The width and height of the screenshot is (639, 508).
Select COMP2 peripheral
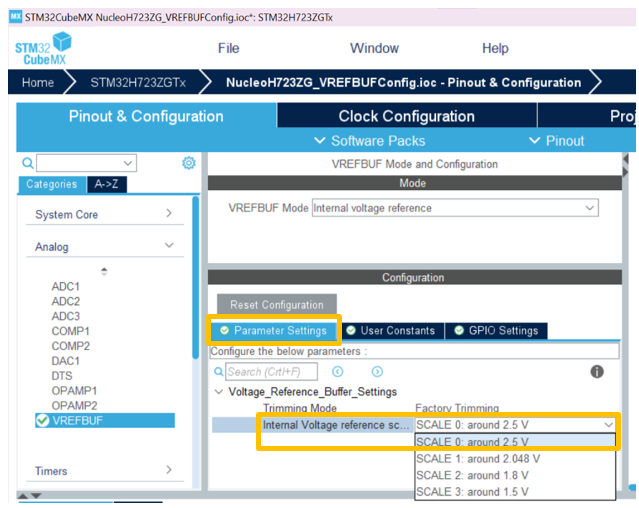71,346
